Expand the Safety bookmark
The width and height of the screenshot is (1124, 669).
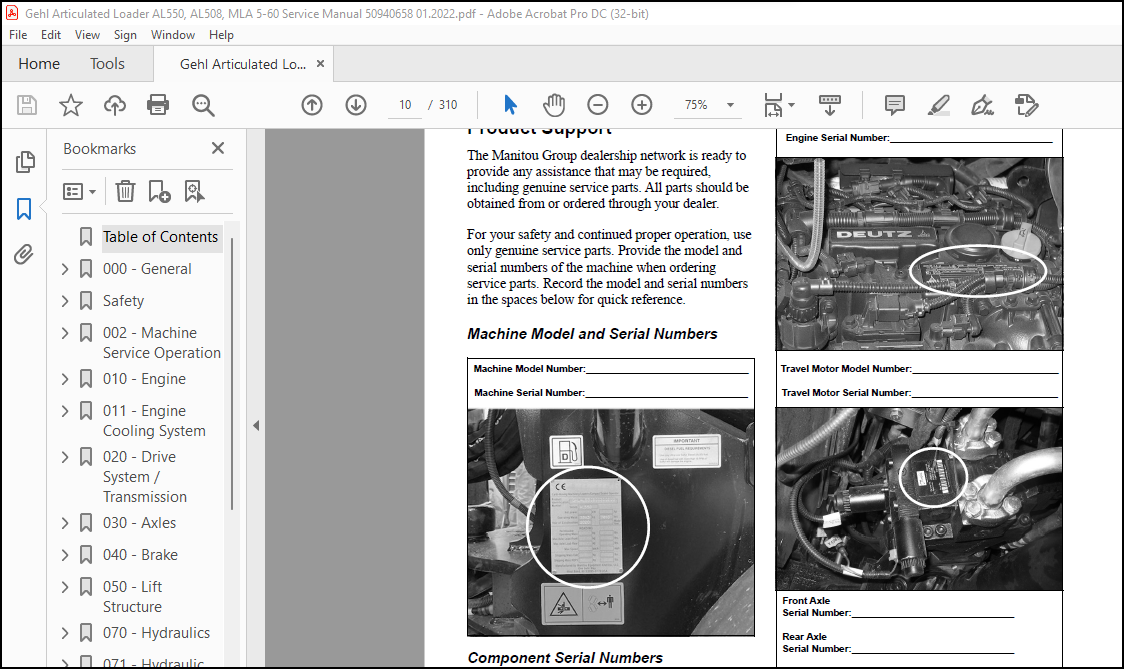point(65,301)
